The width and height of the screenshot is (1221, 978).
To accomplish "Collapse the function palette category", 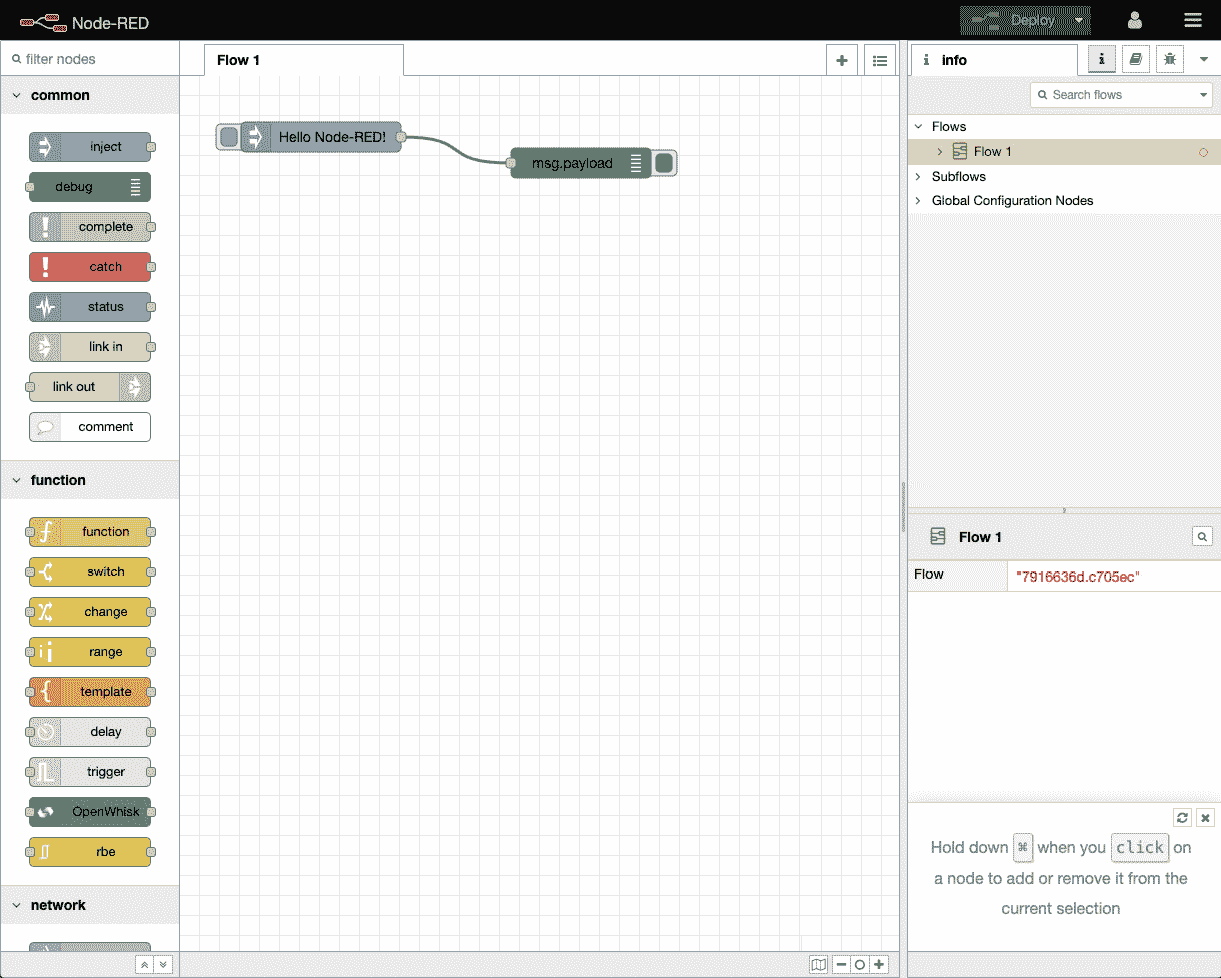I will point(90,480).
